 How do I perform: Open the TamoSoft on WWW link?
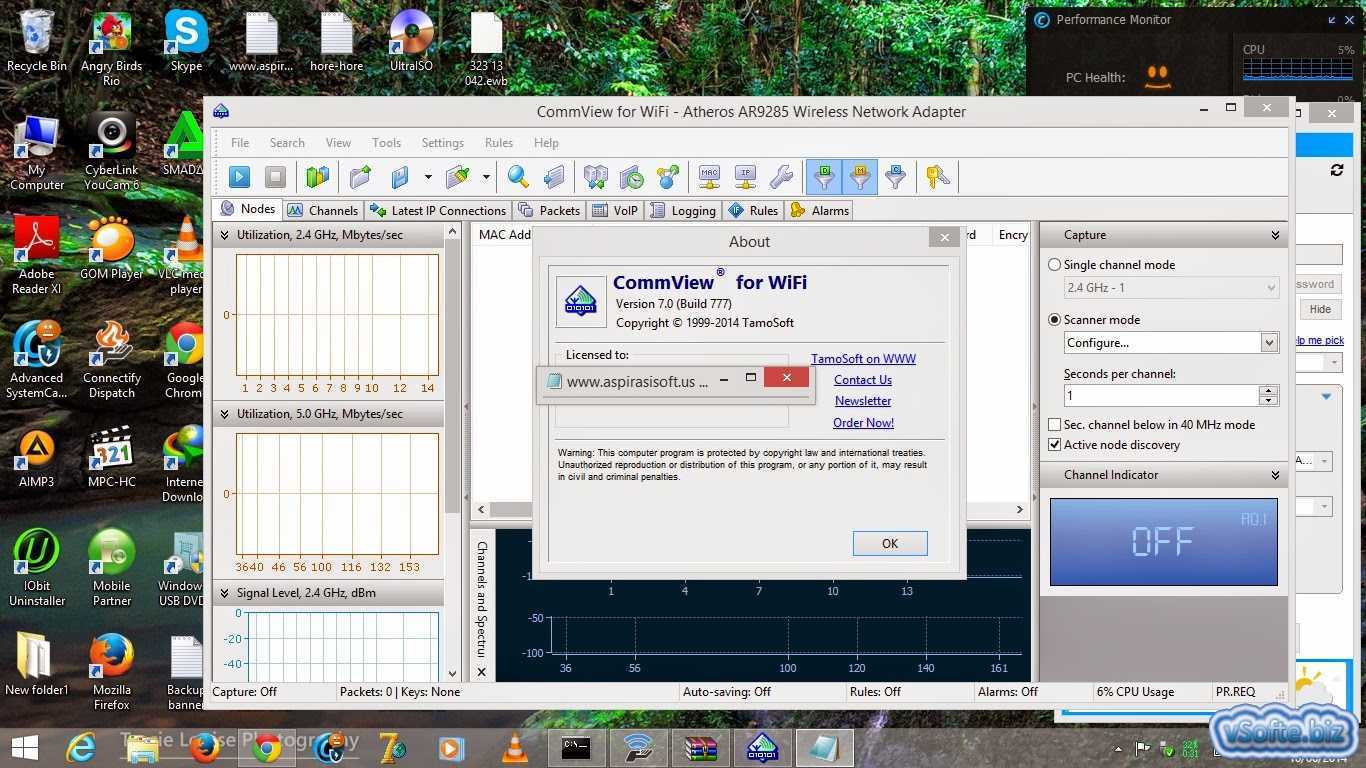point(863,359)
